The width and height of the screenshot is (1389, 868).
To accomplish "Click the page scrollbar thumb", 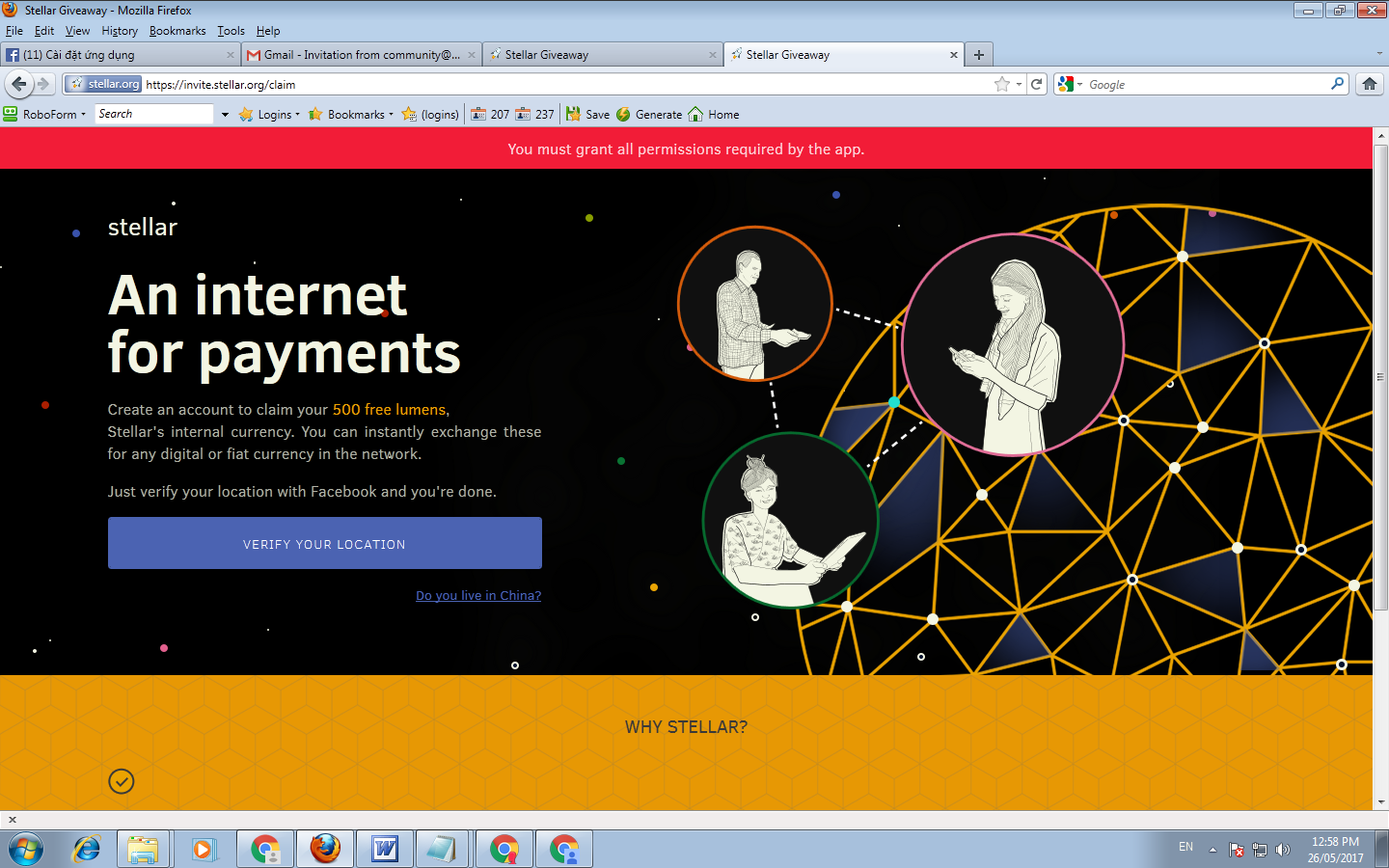I will [x=1380, y=377].
